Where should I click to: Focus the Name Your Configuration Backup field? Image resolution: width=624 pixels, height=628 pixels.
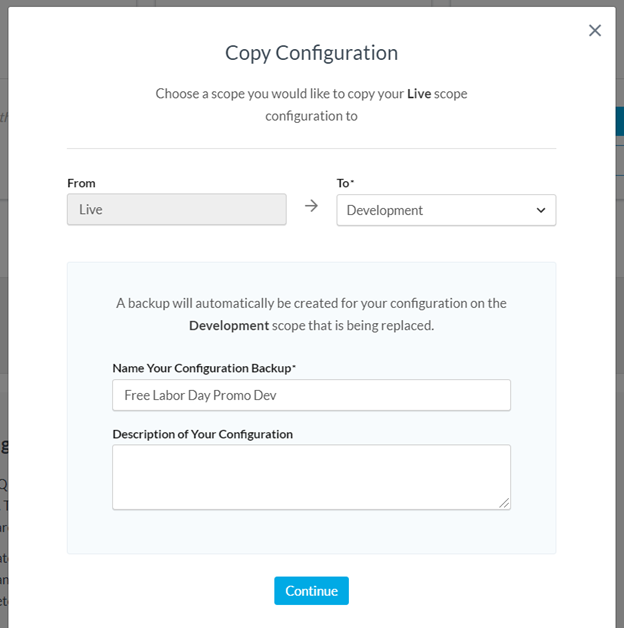coord(311,395)
